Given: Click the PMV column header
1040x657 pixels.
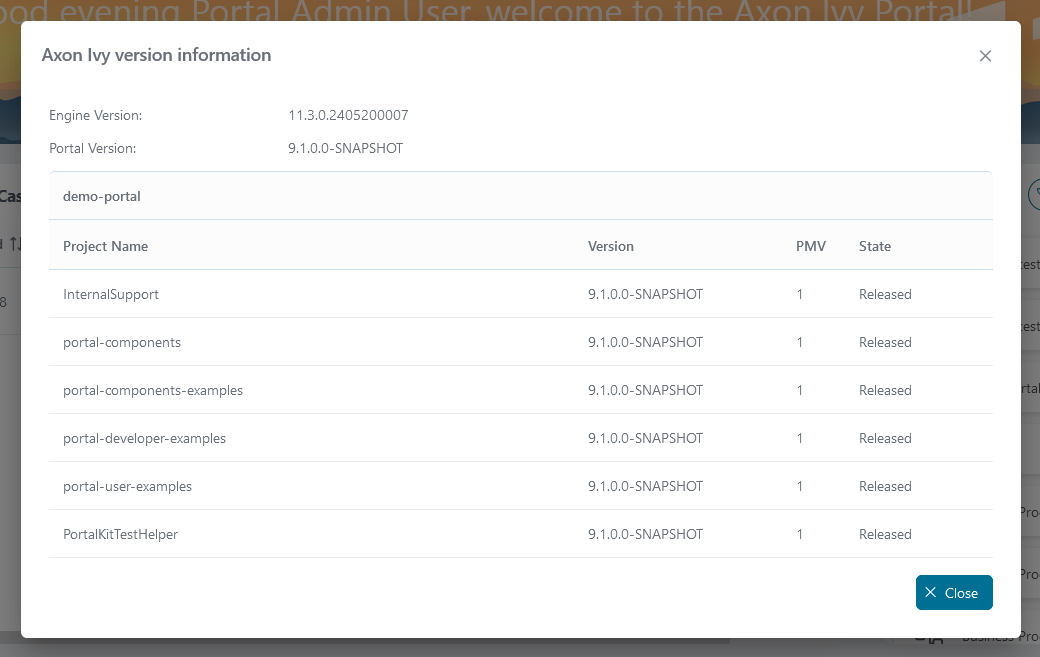Looking at the screenshot, I should (811, 247).
